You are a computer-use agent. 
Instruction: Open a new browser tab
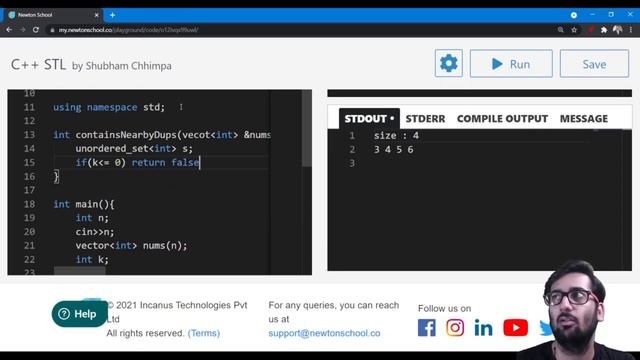[x=112, y=15]
